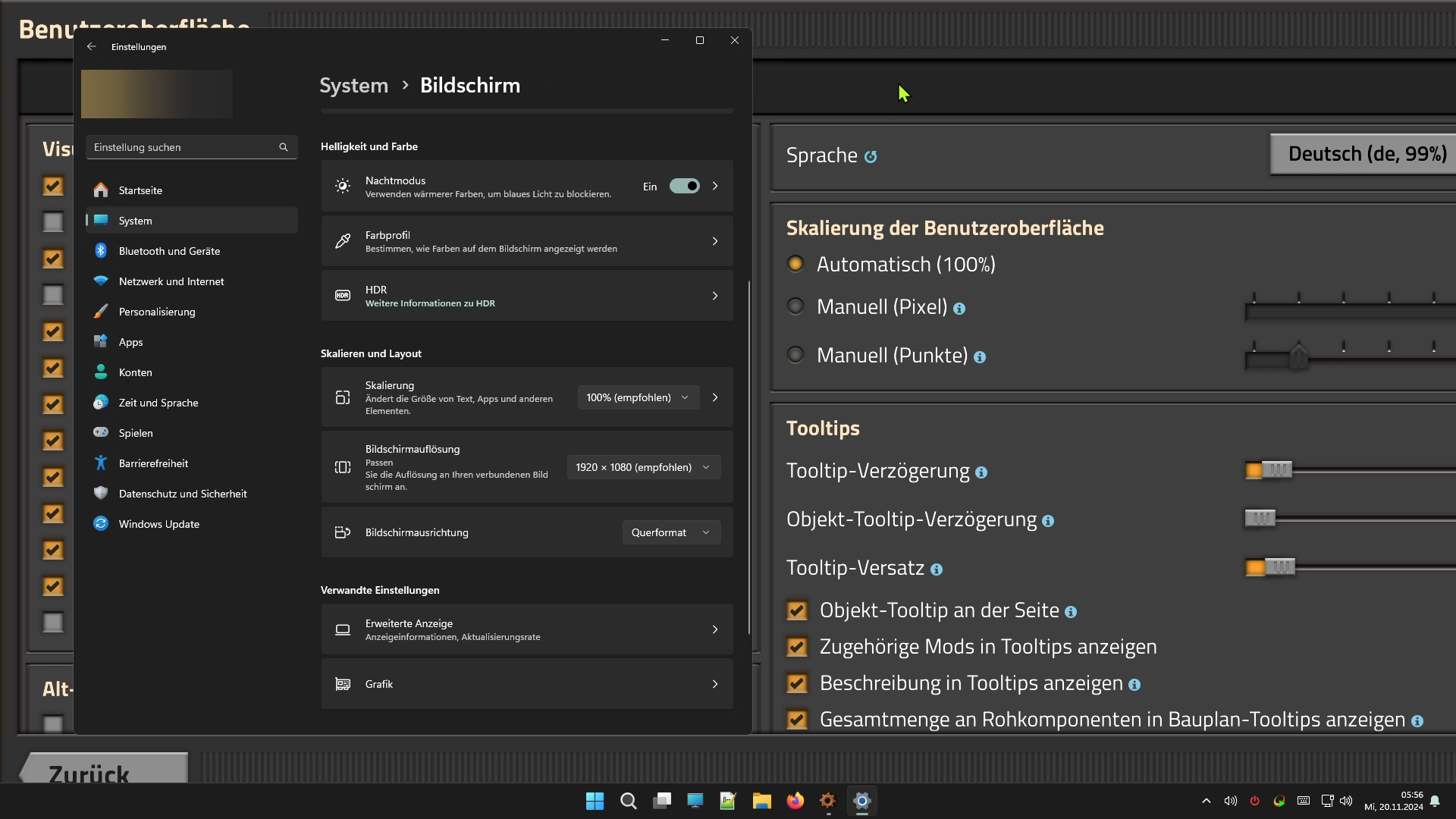Expand the Nachtmodus chevron arrow
The image size is (1456, 819).
(715, 187)
